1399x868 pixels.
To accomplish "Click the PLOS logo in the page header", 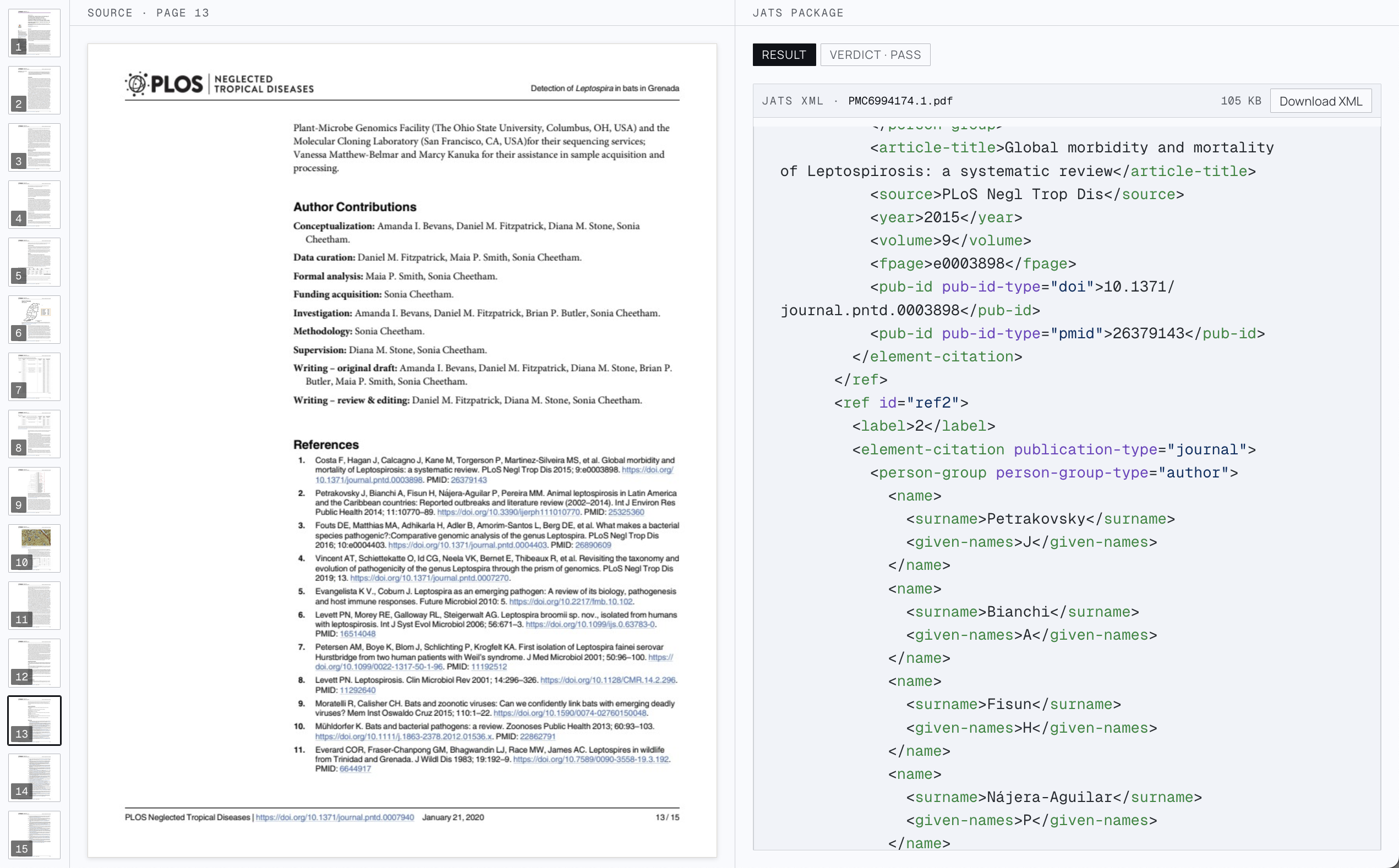I will tap(163, 84).
